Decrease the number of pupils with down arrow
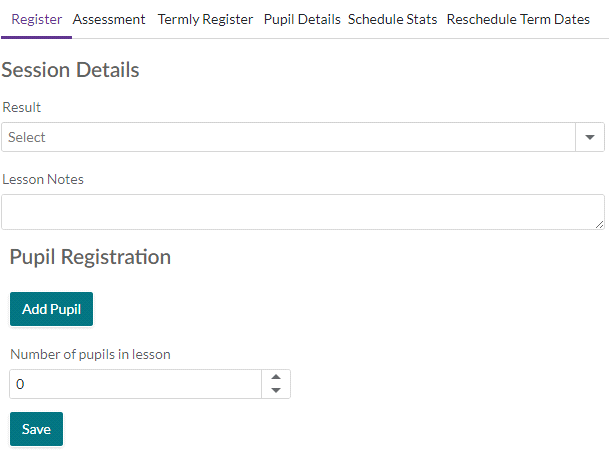 coord(276,390)
